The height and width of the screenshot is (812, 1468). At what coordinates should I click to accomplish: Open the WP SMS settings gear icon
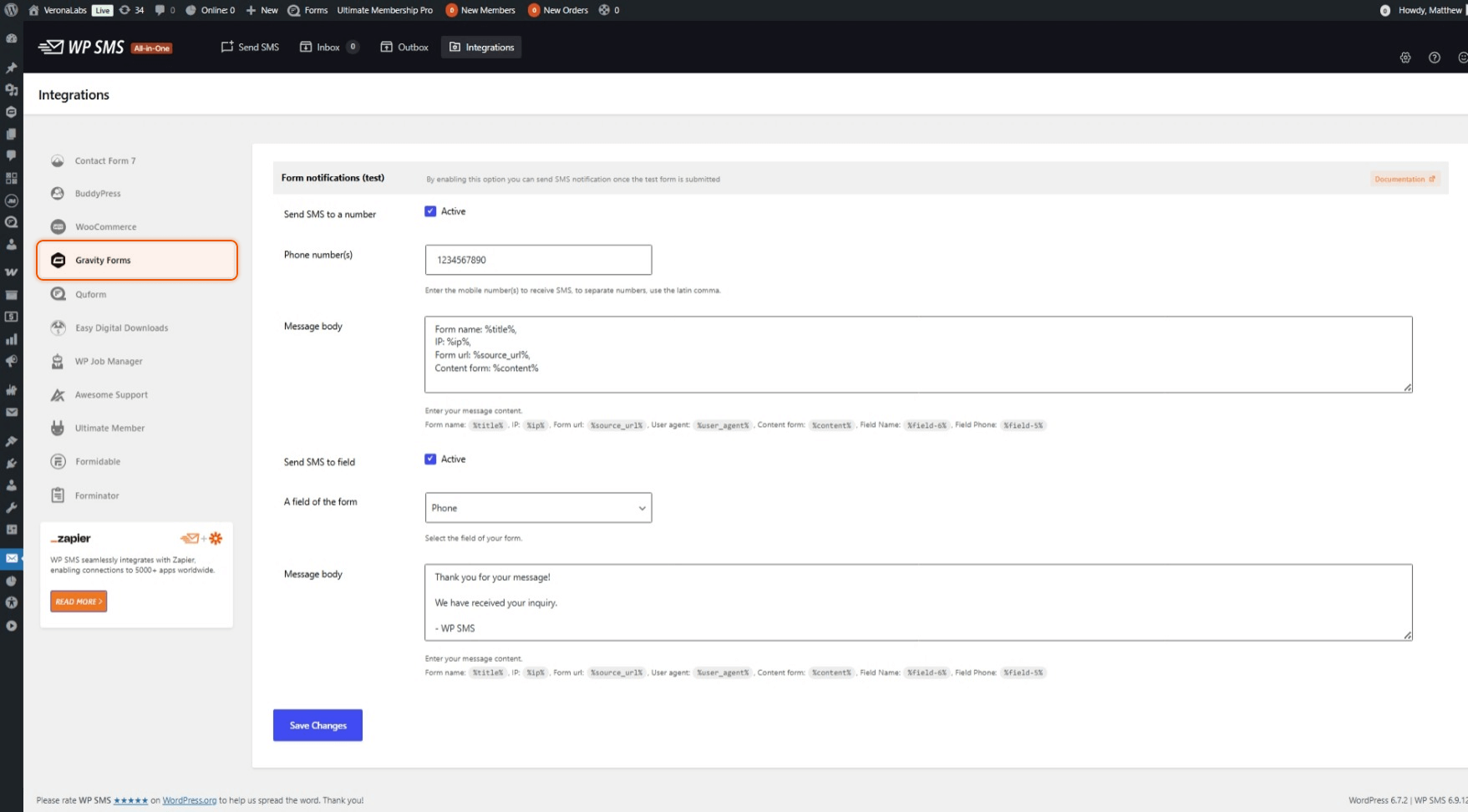(1405, 58)
